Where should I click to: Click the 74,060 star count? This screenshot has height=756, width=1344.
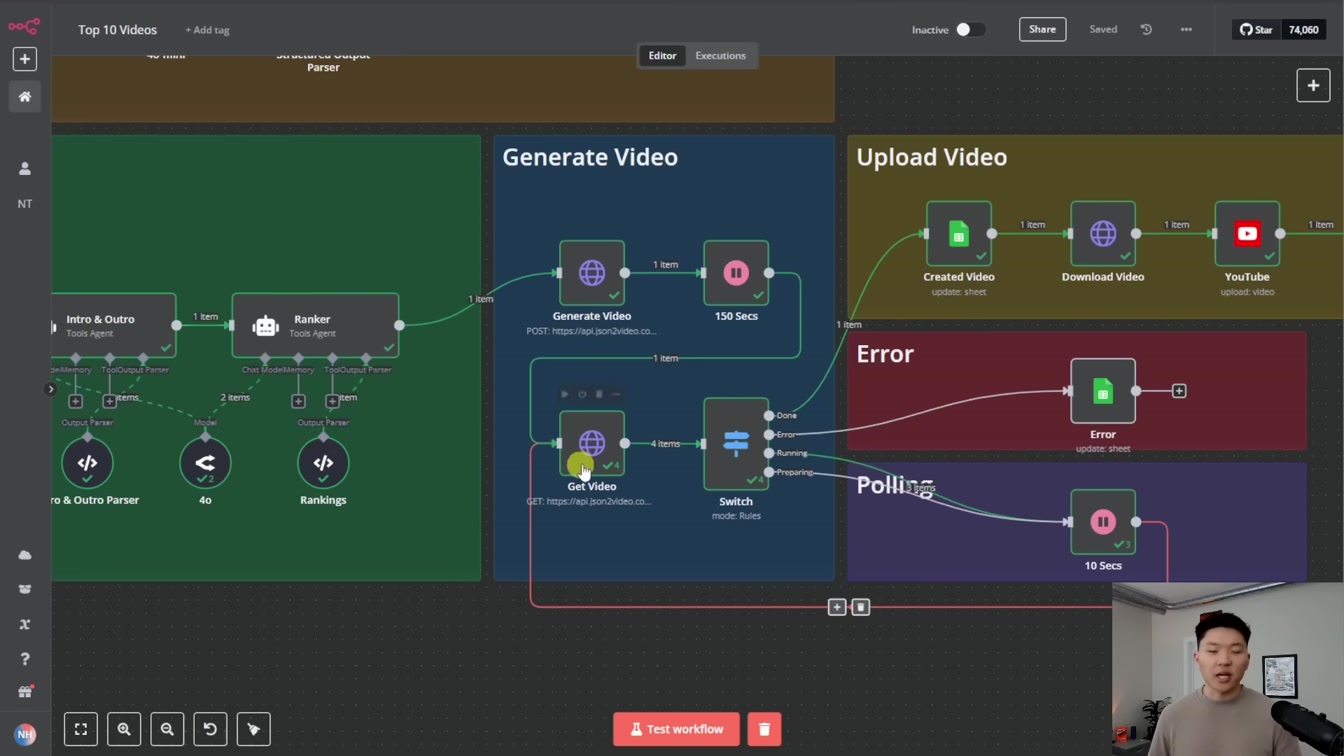click(1304, 29)
